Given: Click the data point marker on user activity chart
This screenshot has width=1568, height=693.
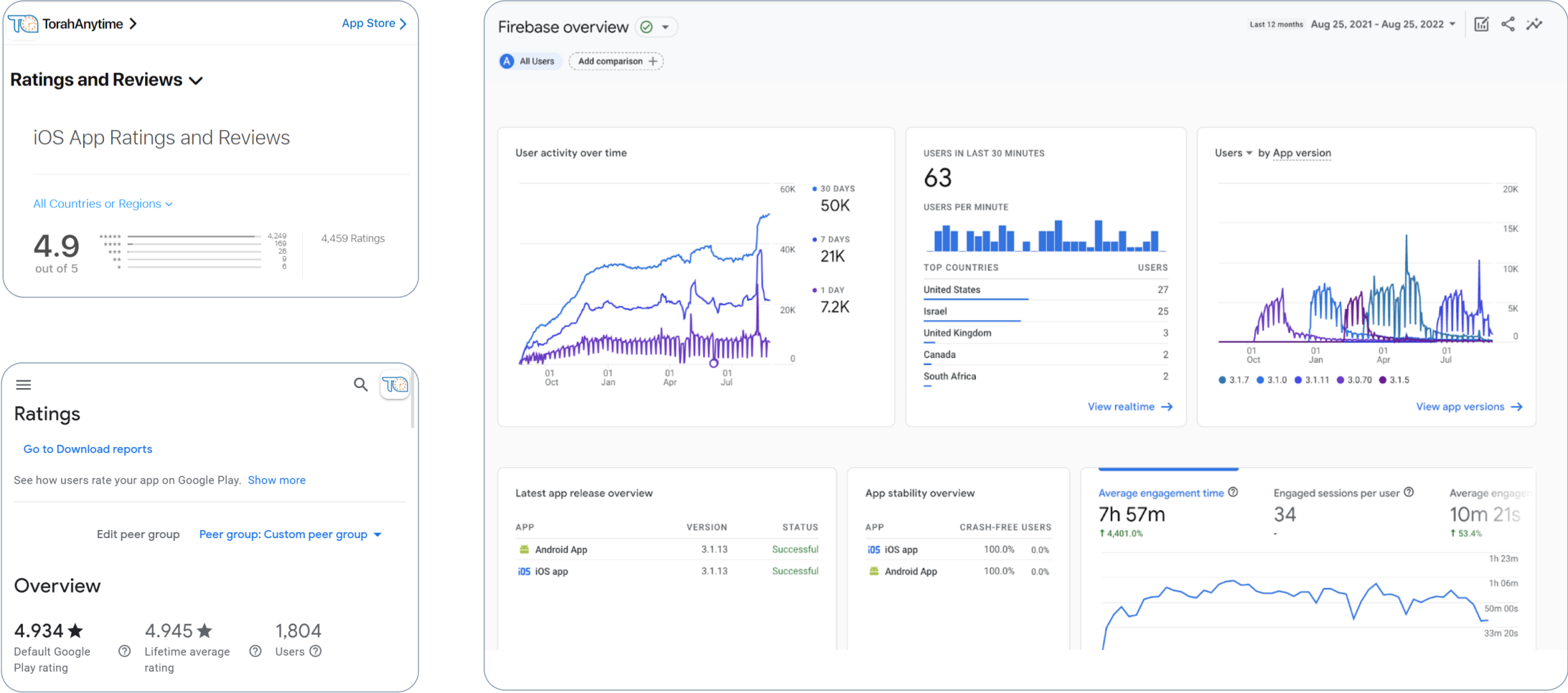Looking at the screenshot, I should tap(714, 364).
